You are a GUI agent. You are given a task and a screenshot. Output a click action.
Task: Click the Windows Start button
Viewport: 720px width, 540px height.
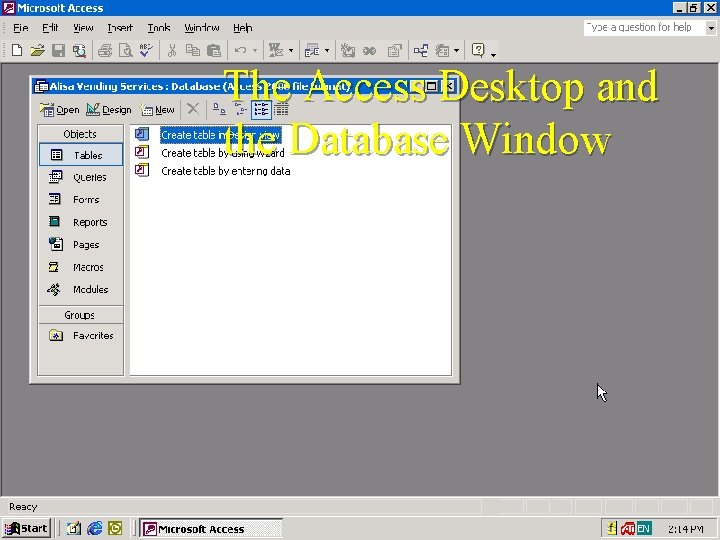(26, 529)
